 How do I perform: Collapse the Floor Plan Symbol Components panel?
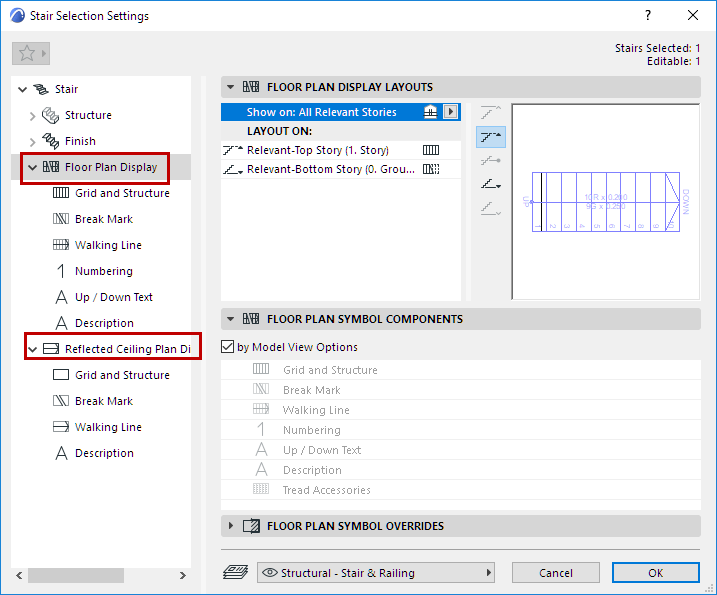[230, 319]
